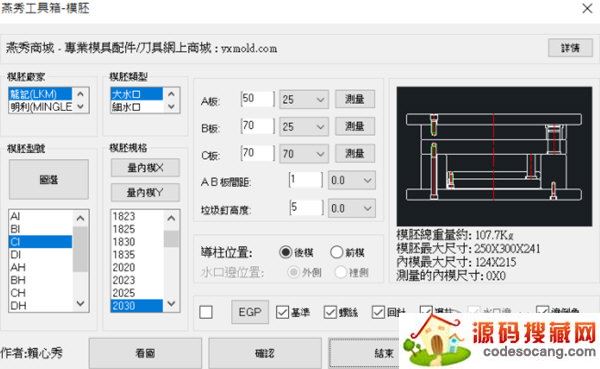Select size 2025 in the spec list
This screenshot has width=600, height=369.
(x=137, y=293)
